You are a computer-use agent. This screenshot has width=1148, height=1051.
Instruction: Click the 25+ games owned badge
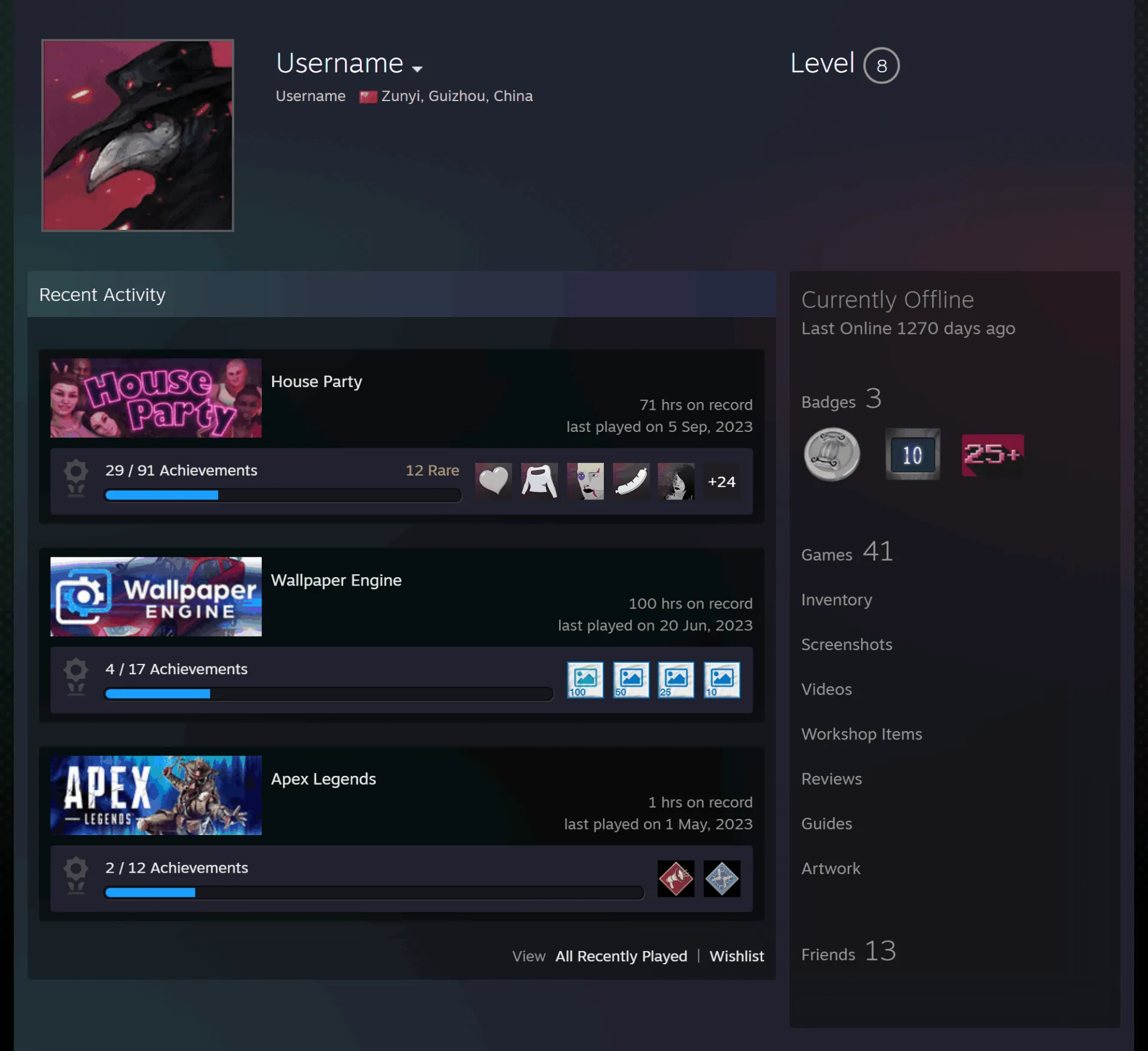tap(993, 455)
